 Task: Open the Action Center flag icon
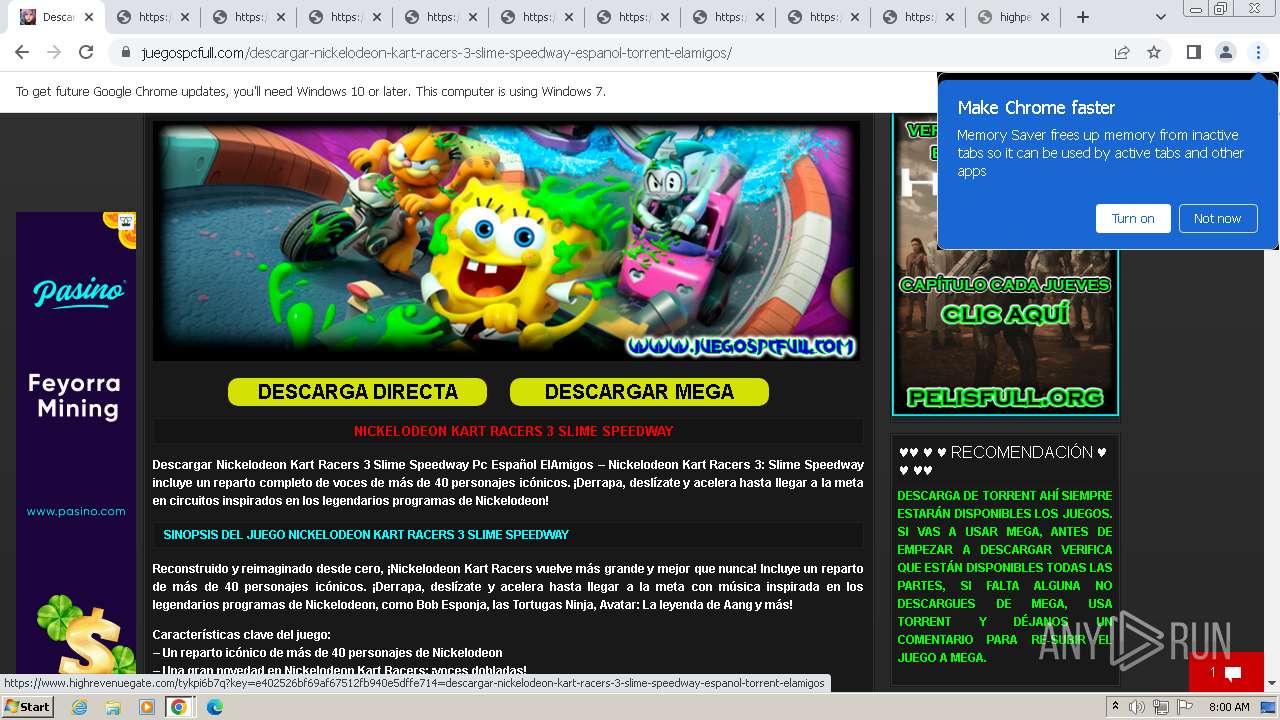click(1184, 707)
